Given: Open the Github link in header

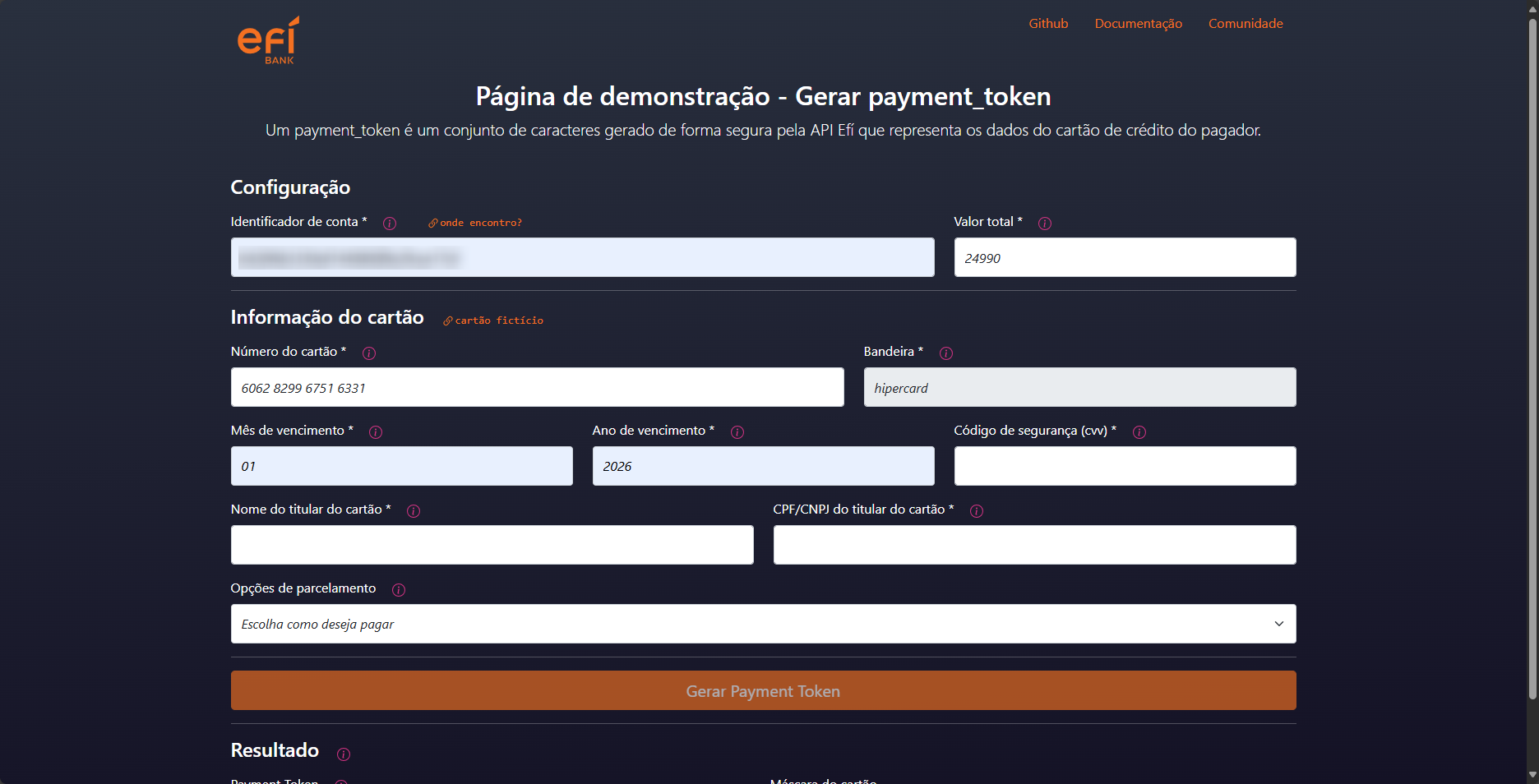Looking at the screenshot, I should click(1048, 24).
